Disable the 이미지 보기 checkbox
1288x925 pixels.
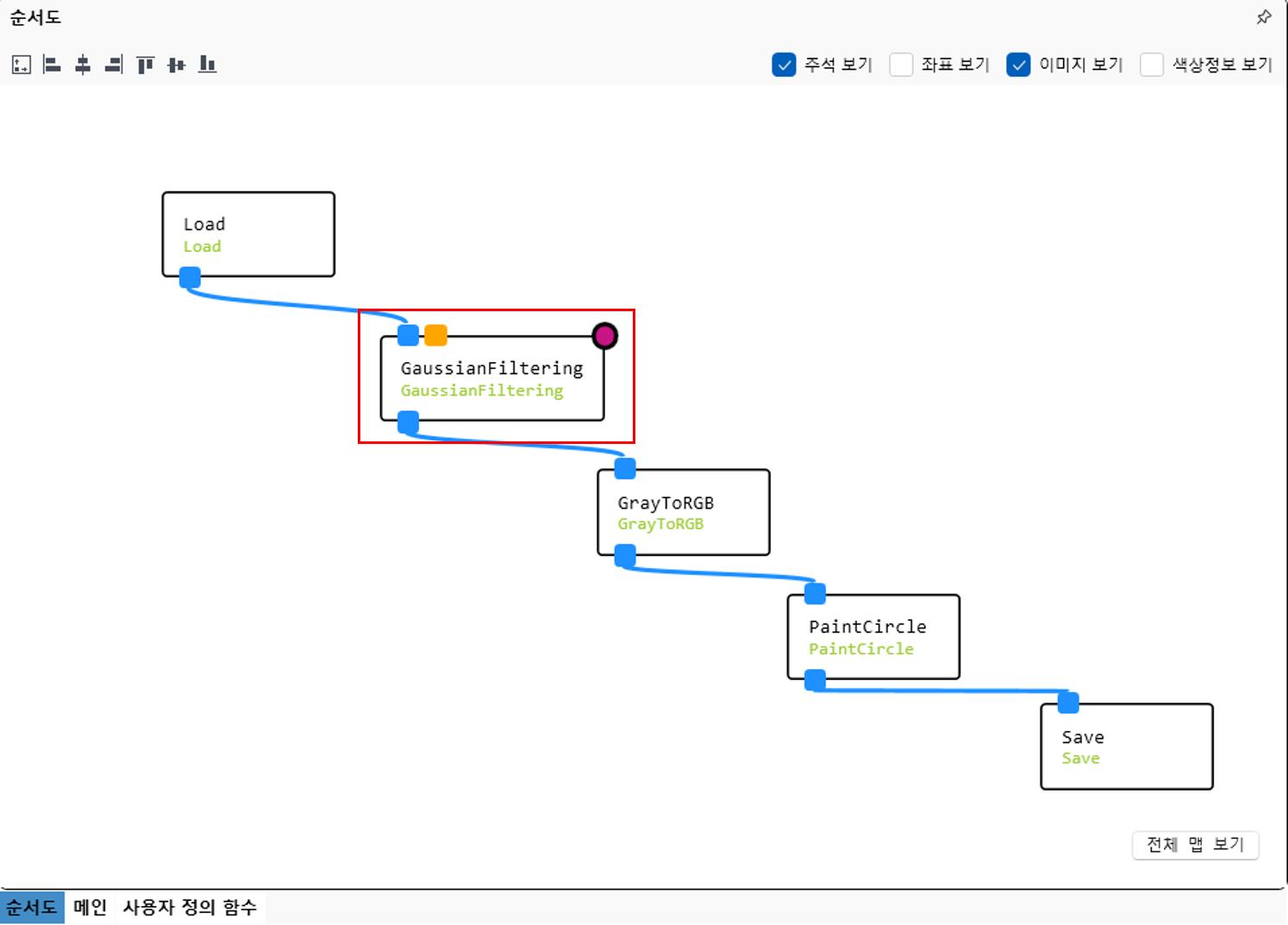coord(1018,65)
